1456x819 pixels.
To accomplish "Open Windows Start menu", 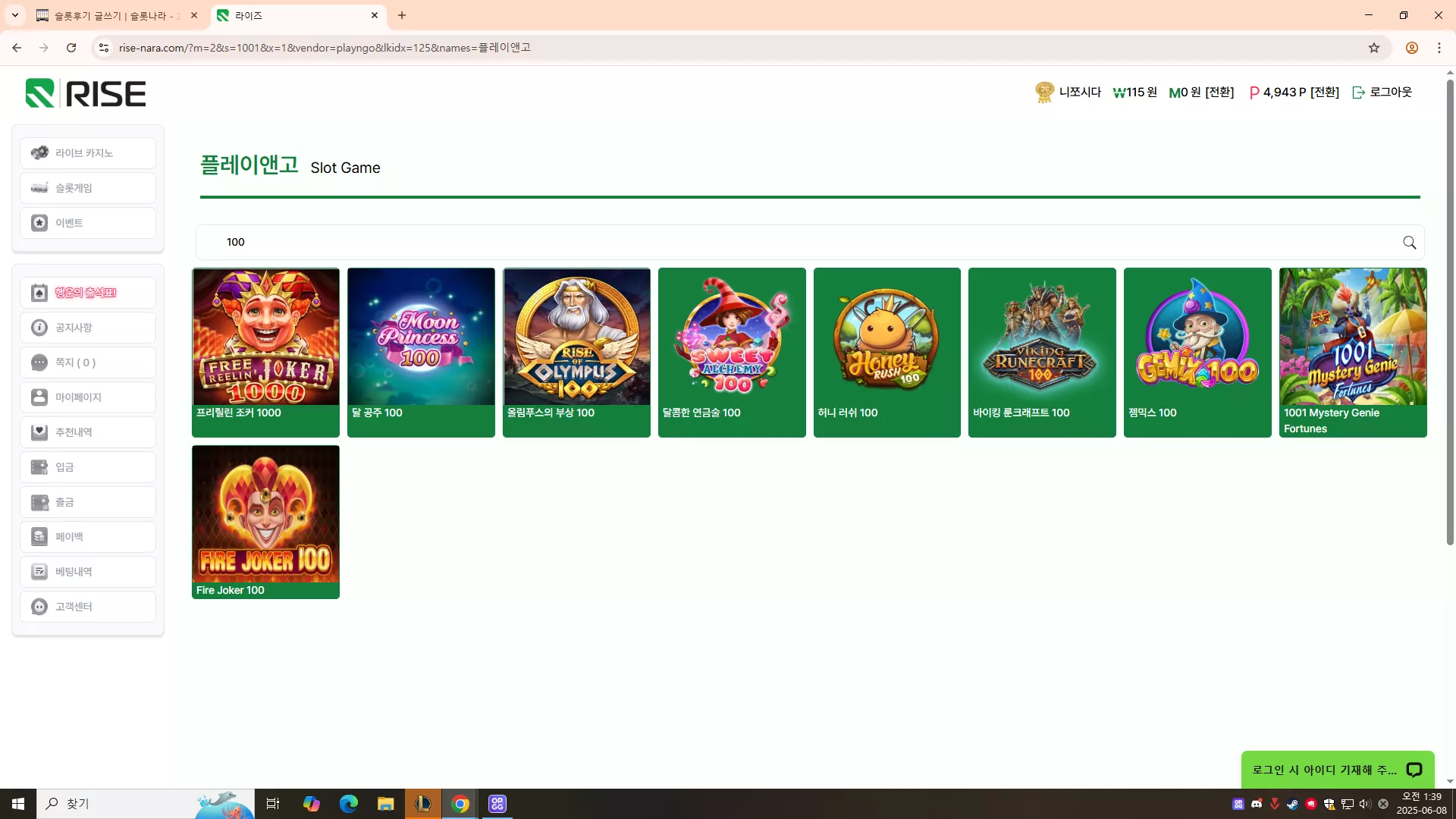I will pyautogui.click(x=18, y=804).
